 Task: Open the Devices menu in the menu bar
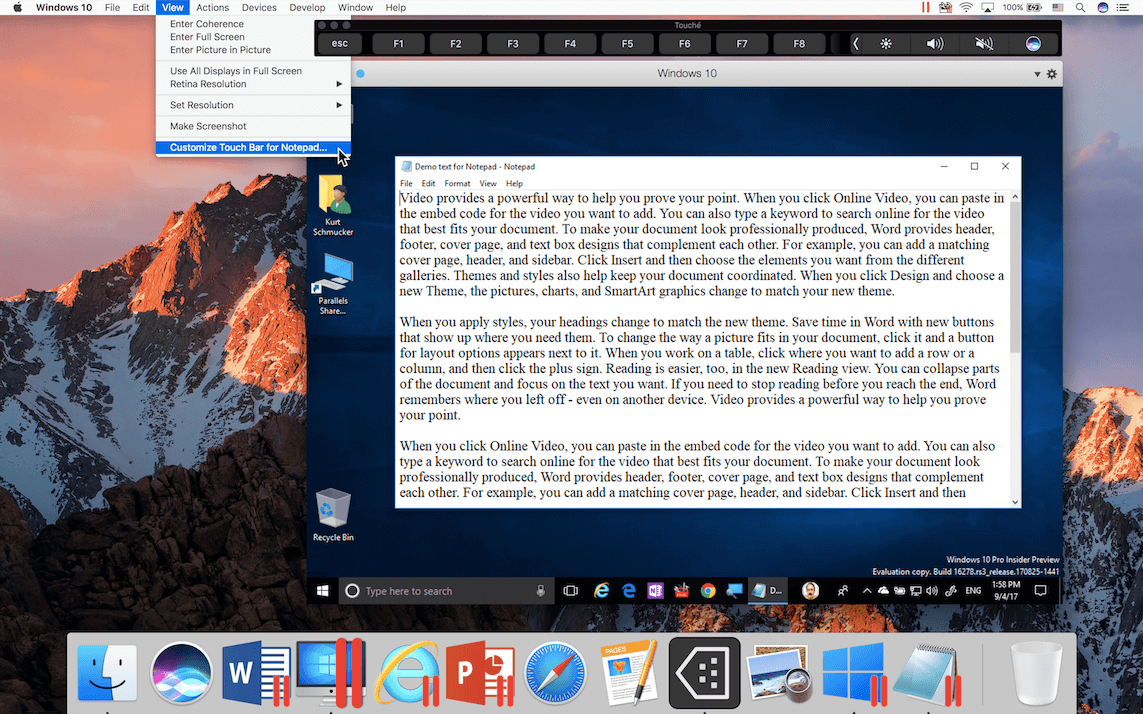pos(259,7)
